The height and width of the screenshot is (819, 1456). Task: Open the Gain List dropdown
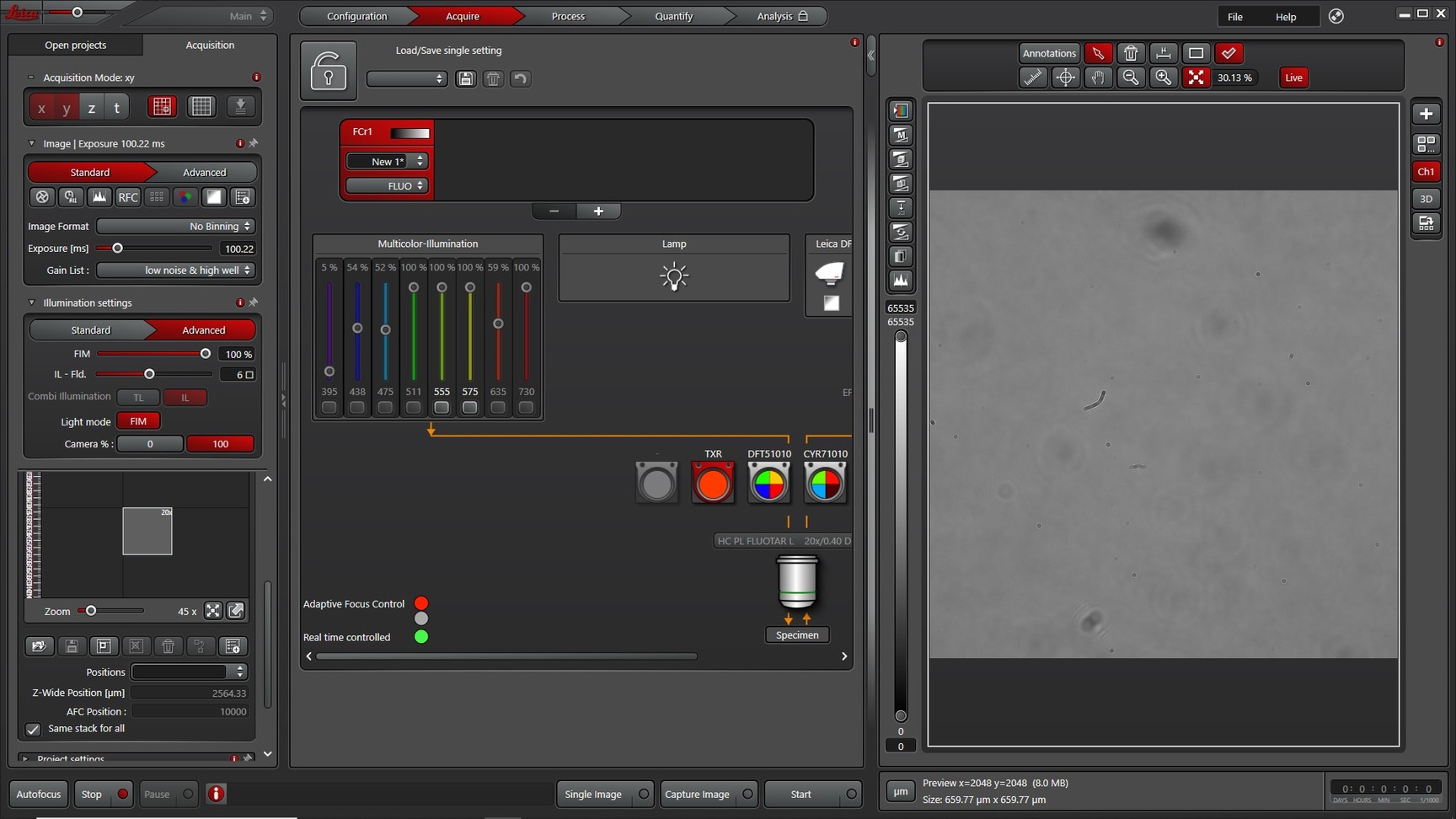point(175,270)
